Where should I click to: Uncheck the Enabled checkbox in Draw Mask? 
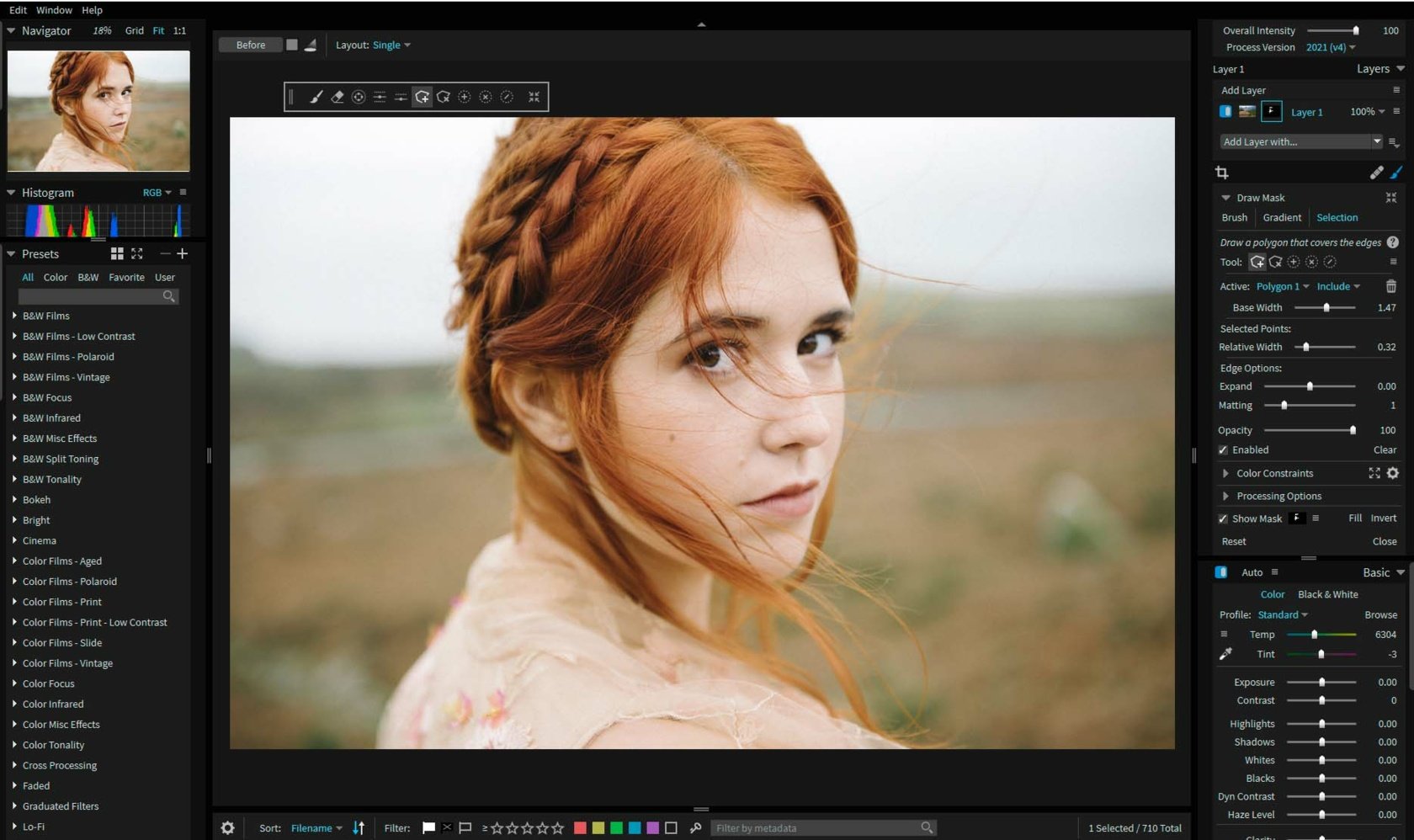1223,449
